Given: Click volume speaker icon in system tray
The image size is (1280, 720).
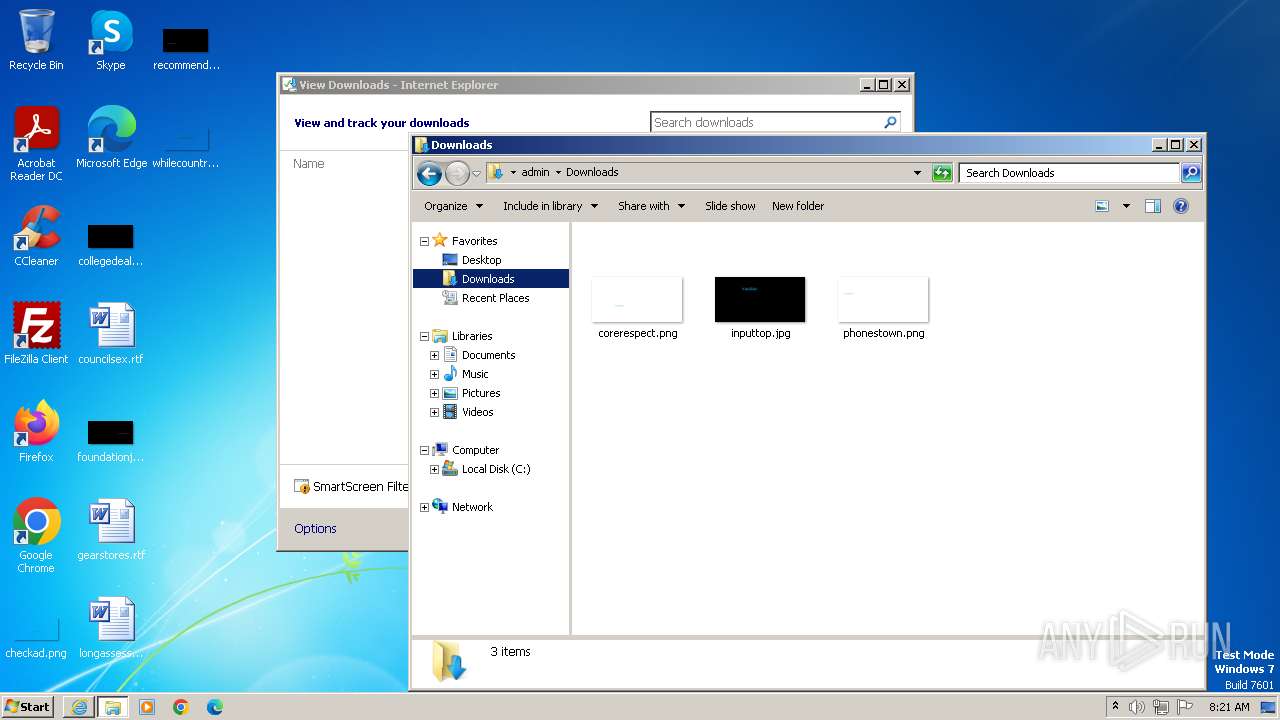Looking at the screenshot, I should (1137, 707).
